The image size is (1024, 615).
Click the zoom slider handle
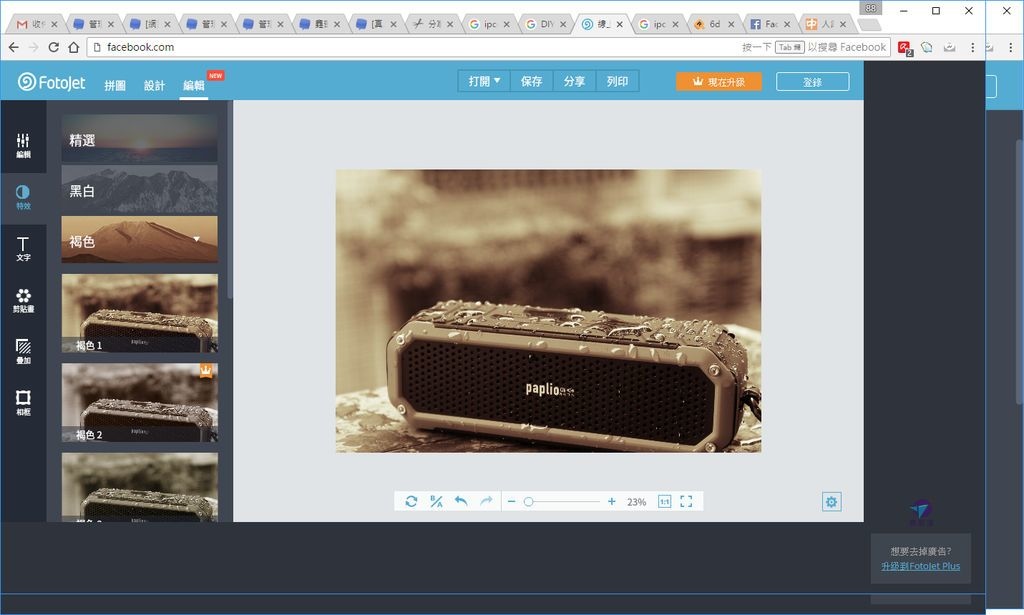[528, 501]
